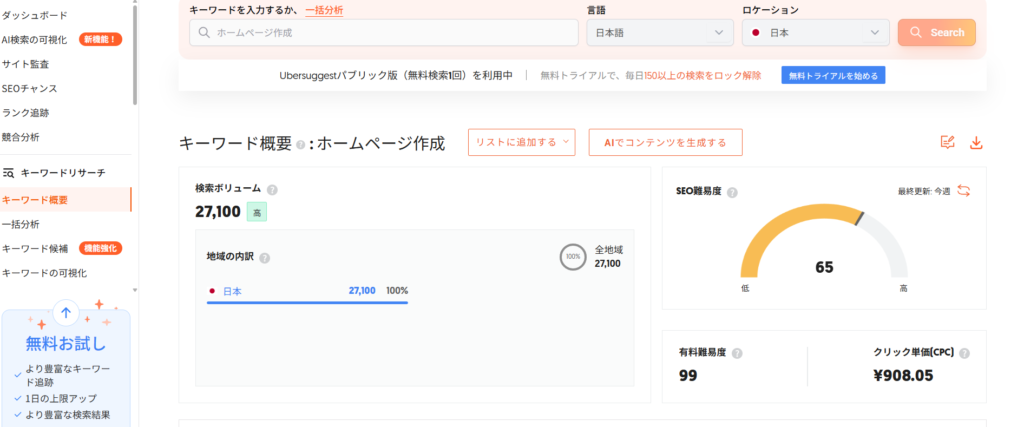Screen dimensions: 1024x427
Task: Click the keyword search input field
Action: click(x=384, y=33)
